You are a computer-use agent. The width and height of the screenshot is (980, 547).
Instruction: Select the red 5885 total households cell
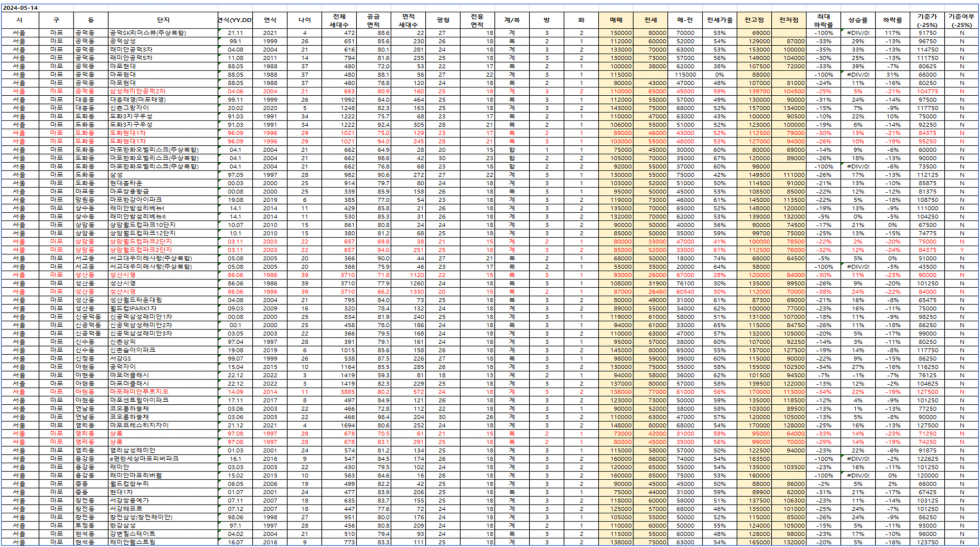pos(339,391)
